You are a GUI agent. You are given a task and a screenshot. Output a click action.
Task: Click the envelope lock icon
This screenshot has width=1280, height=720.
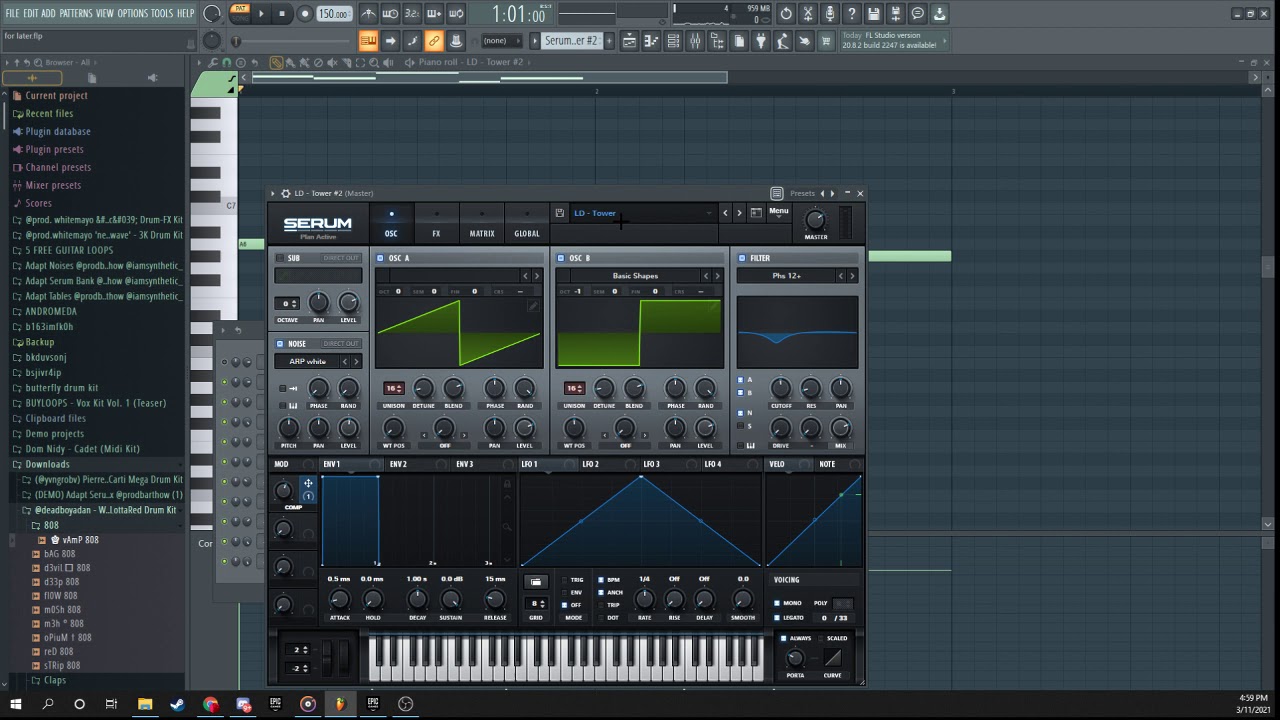pyautogui.click(x=507, y=484)
